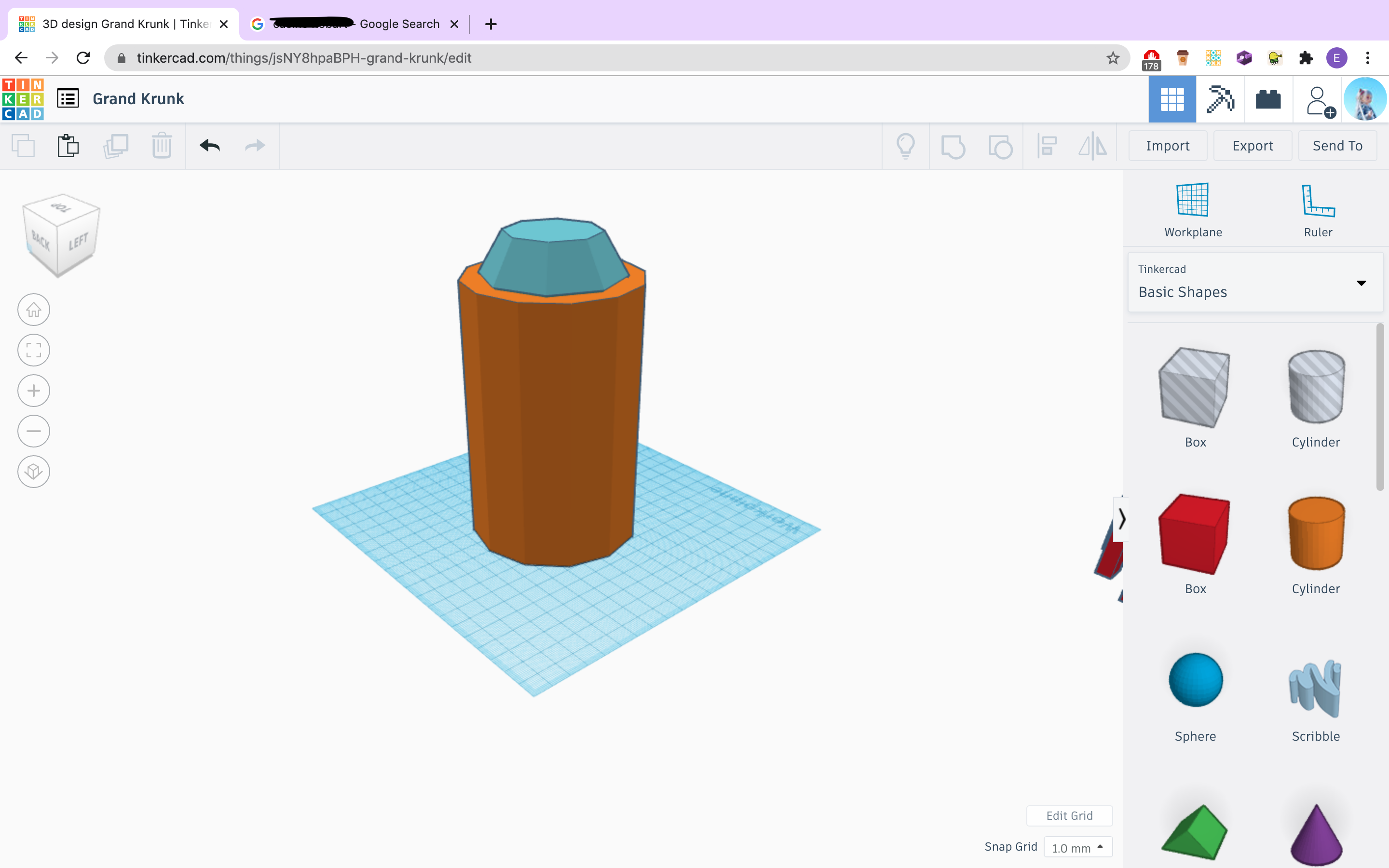Bookmark this page with star icon
This screenshot has width=1389, height=868.
point(1112,58)
